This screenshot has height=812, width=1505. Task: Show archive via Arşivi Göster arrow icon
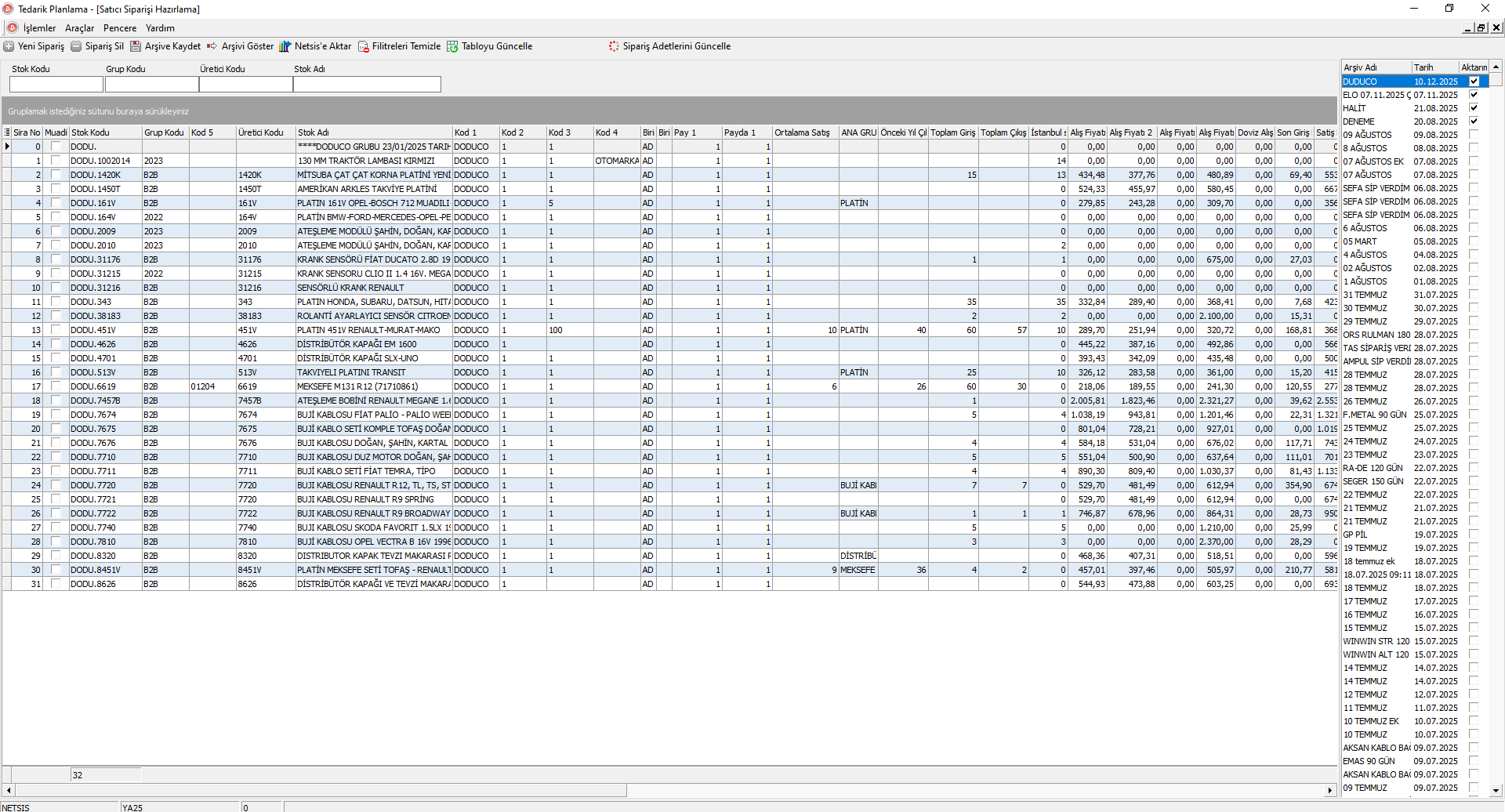pyautogui.click(x=212, y=46)
